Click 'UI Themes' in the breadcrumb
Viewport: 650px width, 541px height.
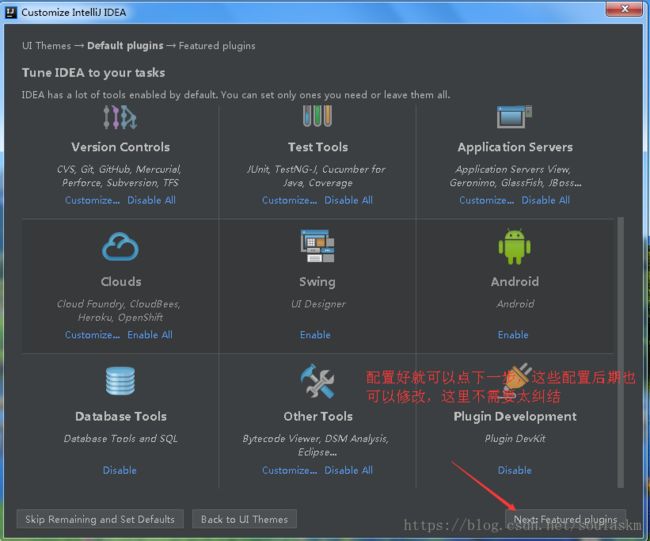coord(46,46)
